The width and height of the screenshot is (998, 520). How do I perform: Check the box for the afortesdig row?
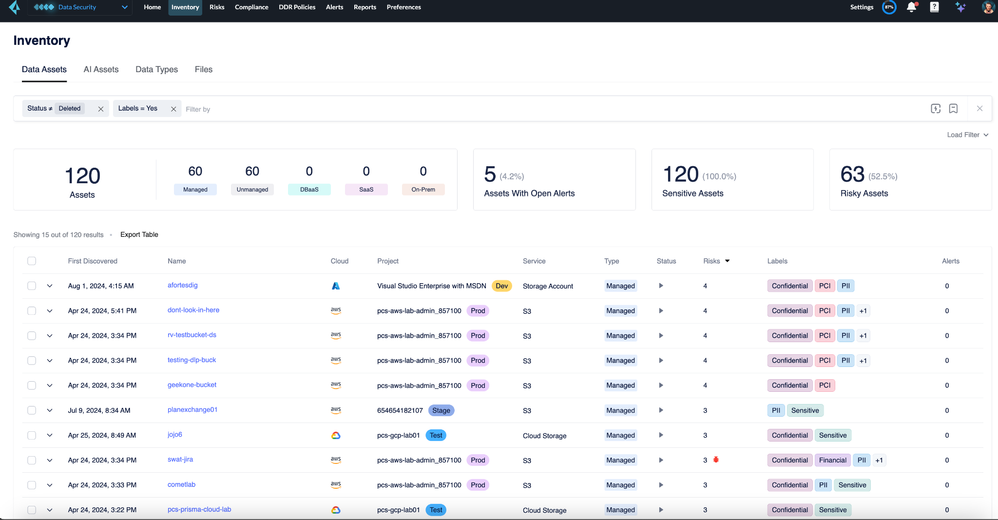coord(32,286)
